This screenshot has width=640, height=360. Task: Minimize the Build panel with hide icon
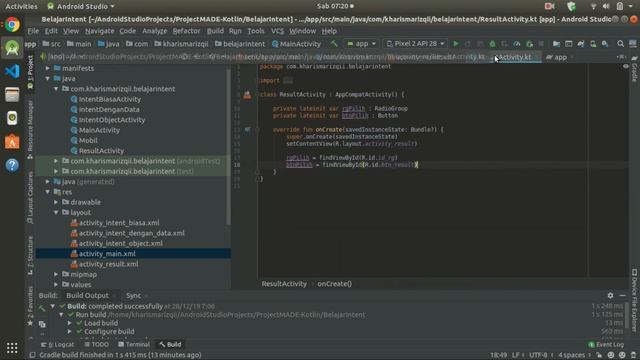click(x=622, y=295)
